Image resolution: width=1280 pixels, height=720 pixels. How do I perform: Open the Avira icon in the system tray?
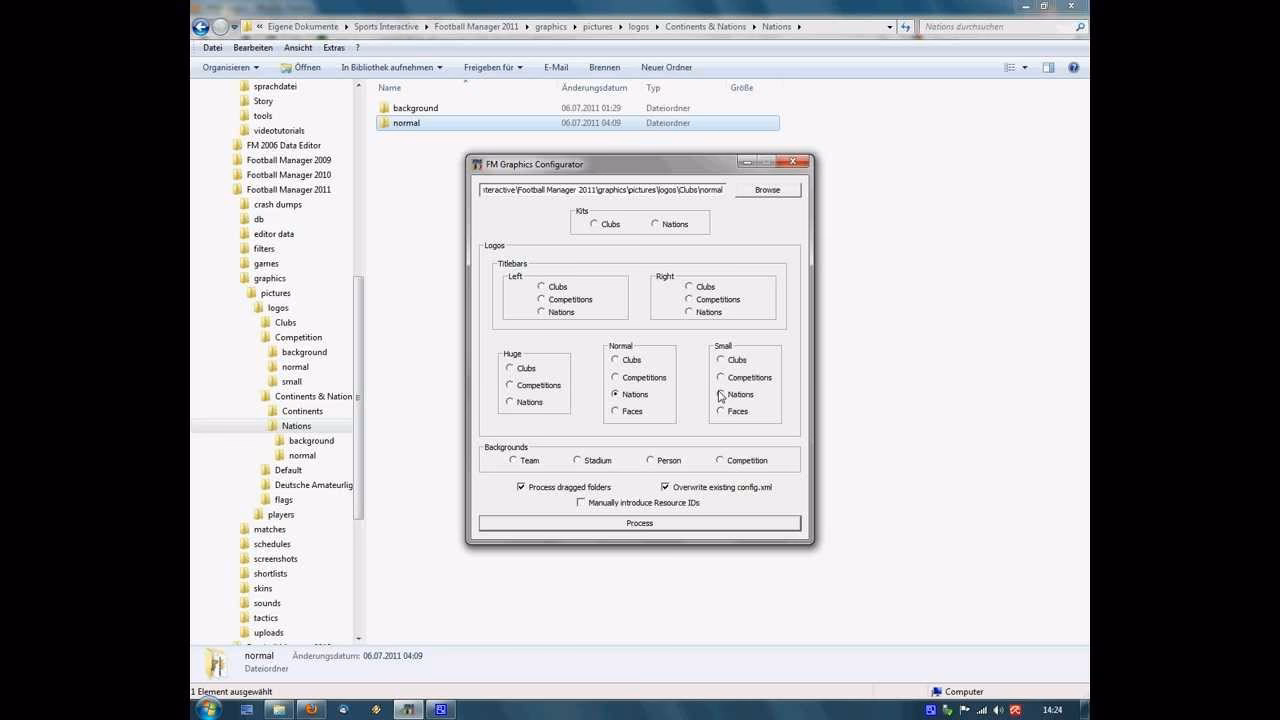click(x=1015, y=711)
